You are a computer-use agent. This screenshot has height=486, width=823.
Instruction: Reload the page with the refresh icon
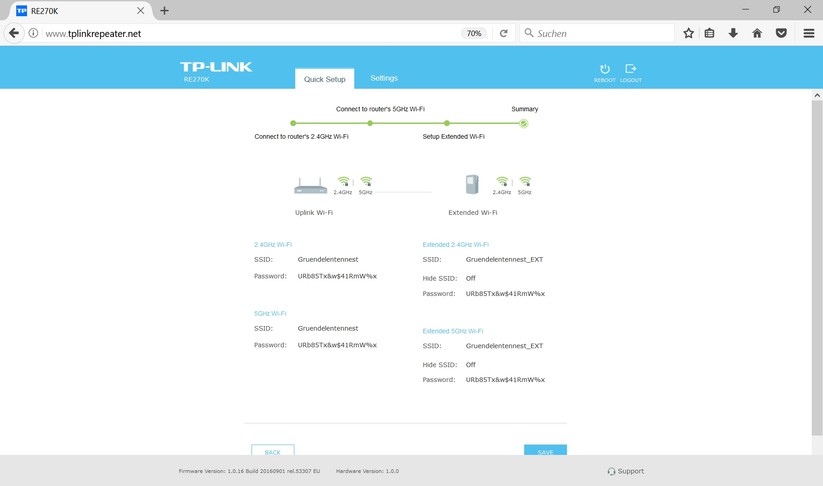pyautogui.click(x=503, y=33)
